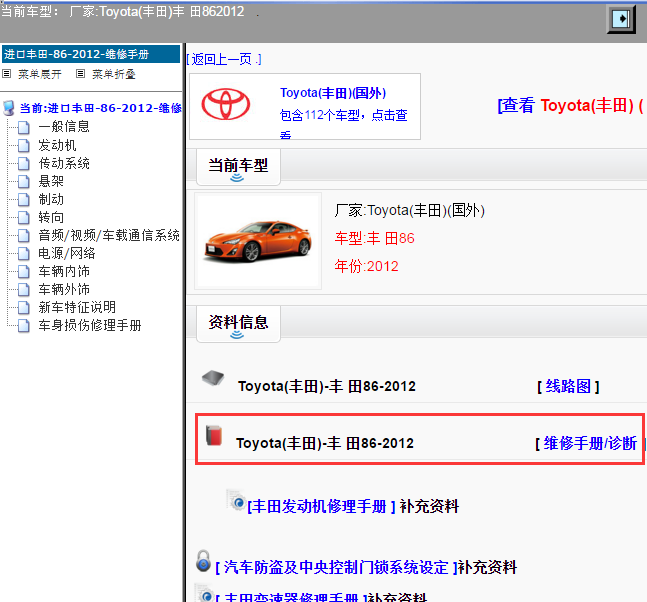
Task: Open 车辆外饰 in the tree
Action: (x=64, y=290)
